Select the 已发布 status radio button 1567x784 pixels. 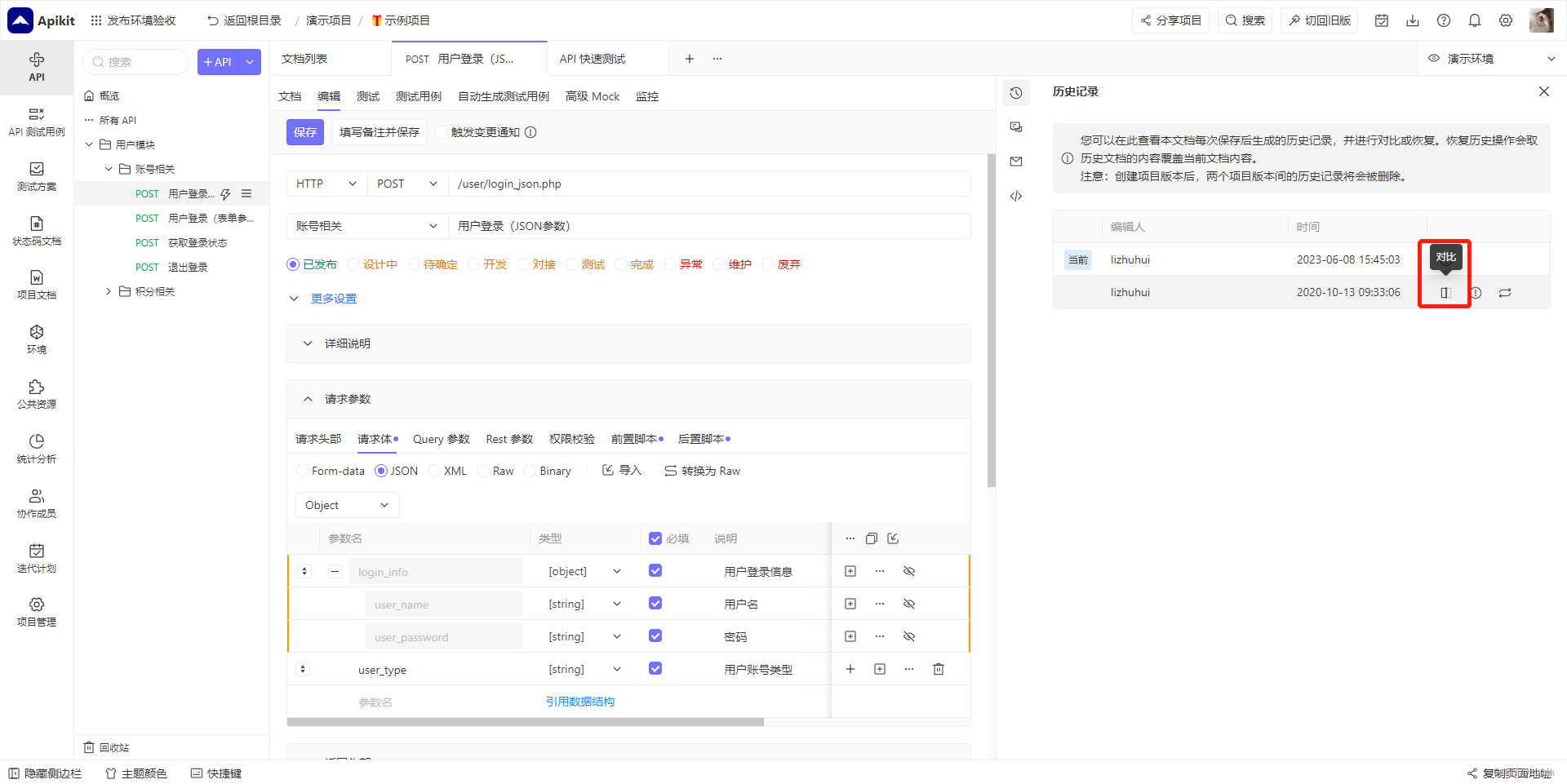click(x=293, y=264)
